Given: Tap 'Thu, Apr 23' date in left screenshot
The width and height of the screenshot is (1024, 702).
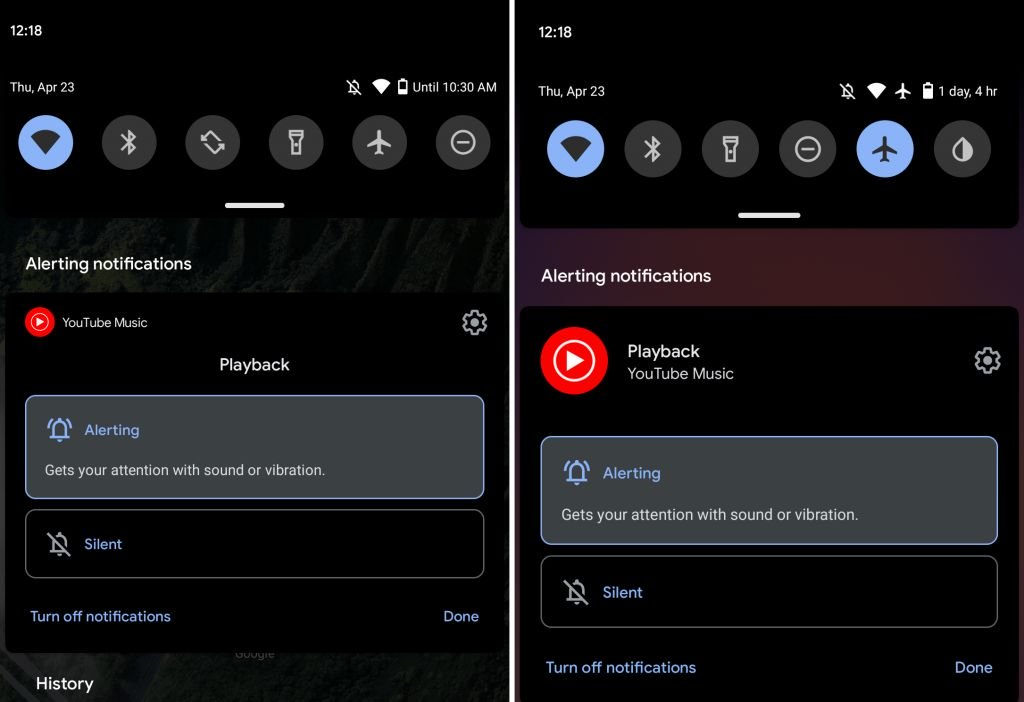Looking at the screenshot, I should [42, 87].
